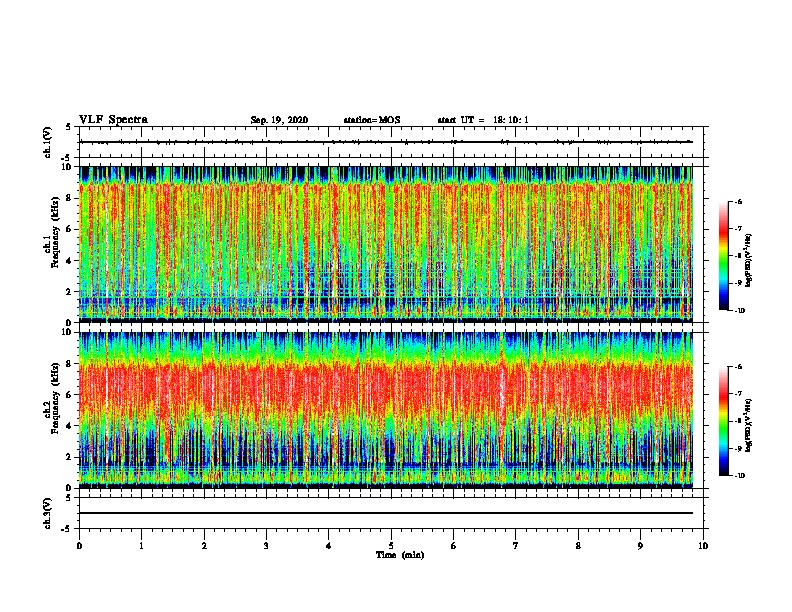Click the time axis tick label "5"
792x612 pixels.
click(x=391, y=545)
